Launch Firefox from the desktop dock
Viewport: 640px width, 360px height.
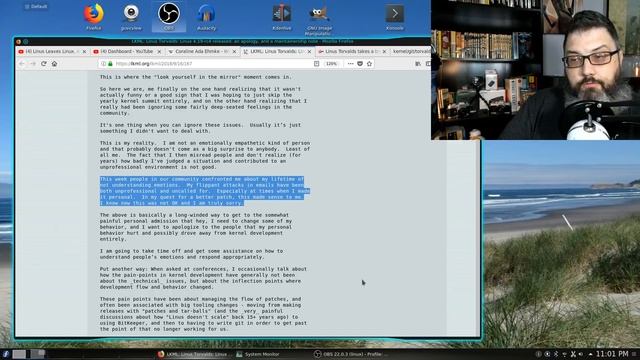[93, 16]
